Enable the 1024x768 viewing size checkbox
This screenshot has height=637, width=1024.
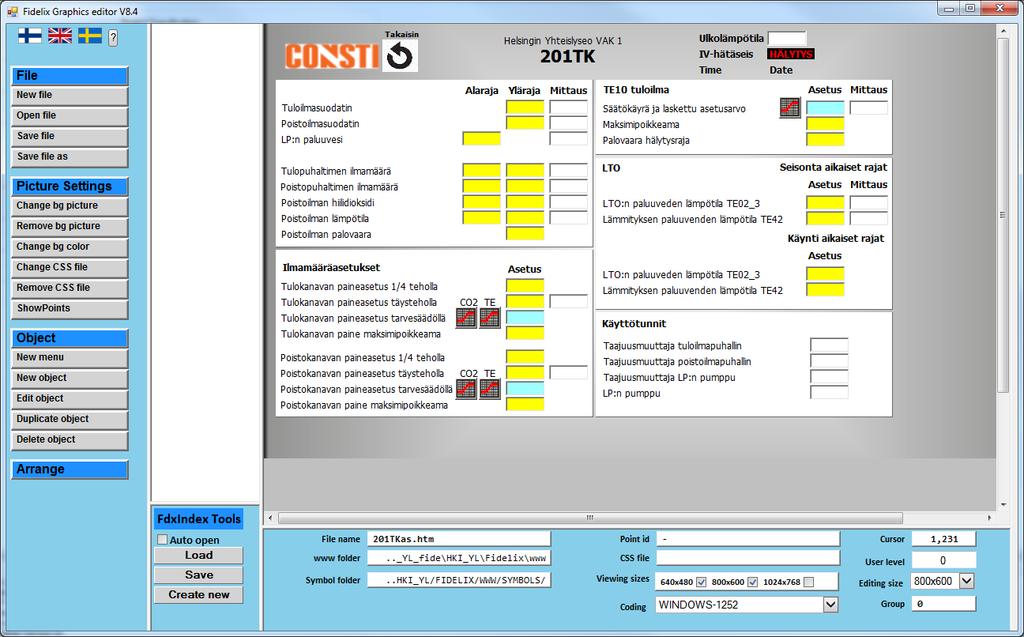pos(808,581)
